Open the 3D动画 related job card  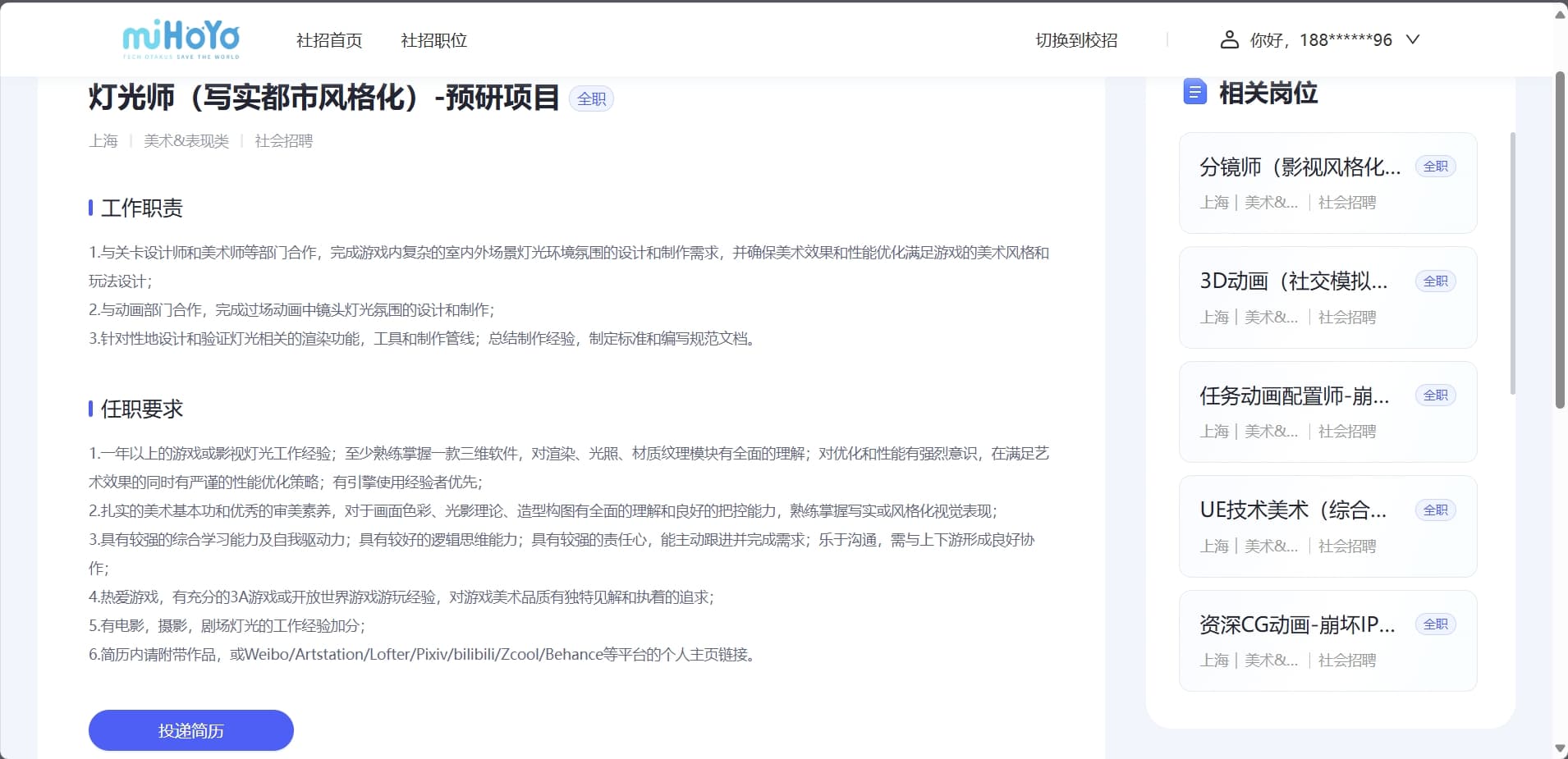[1300, 297]
